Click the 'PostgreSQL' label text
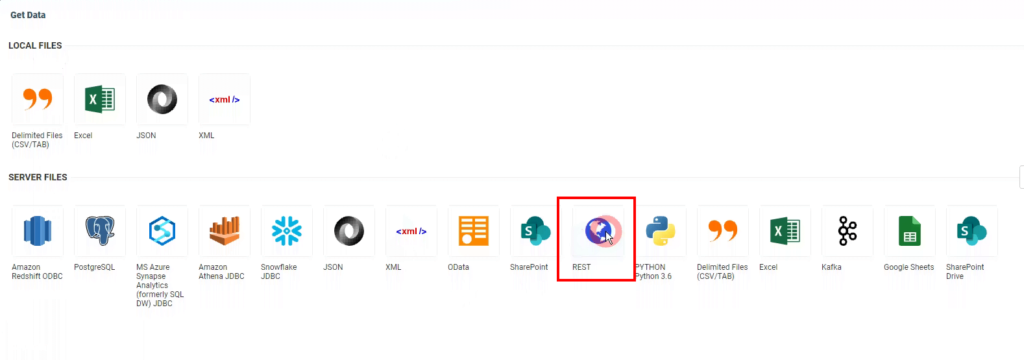The height and width of the screenshot is (360, 1024). click(95, 267)
